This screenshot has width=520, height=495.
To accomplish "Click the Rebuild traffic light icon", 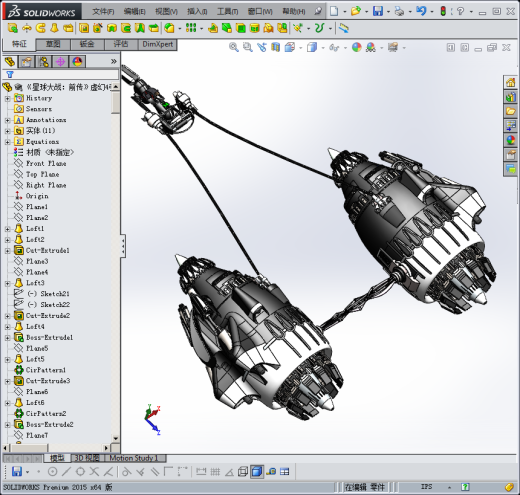I will coord(443,11).
